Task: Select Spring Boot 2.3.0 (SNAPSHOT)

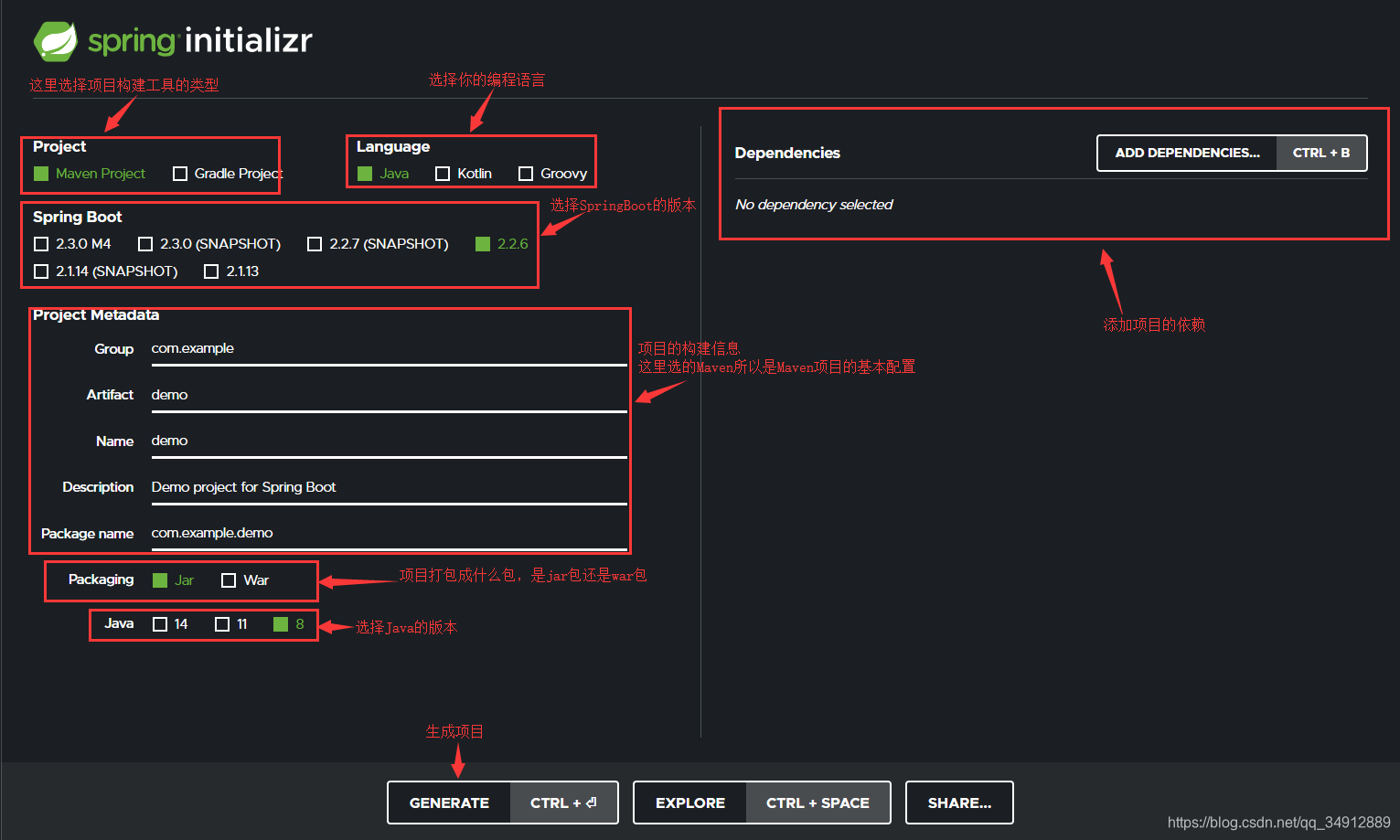Action: pos(209,244)
